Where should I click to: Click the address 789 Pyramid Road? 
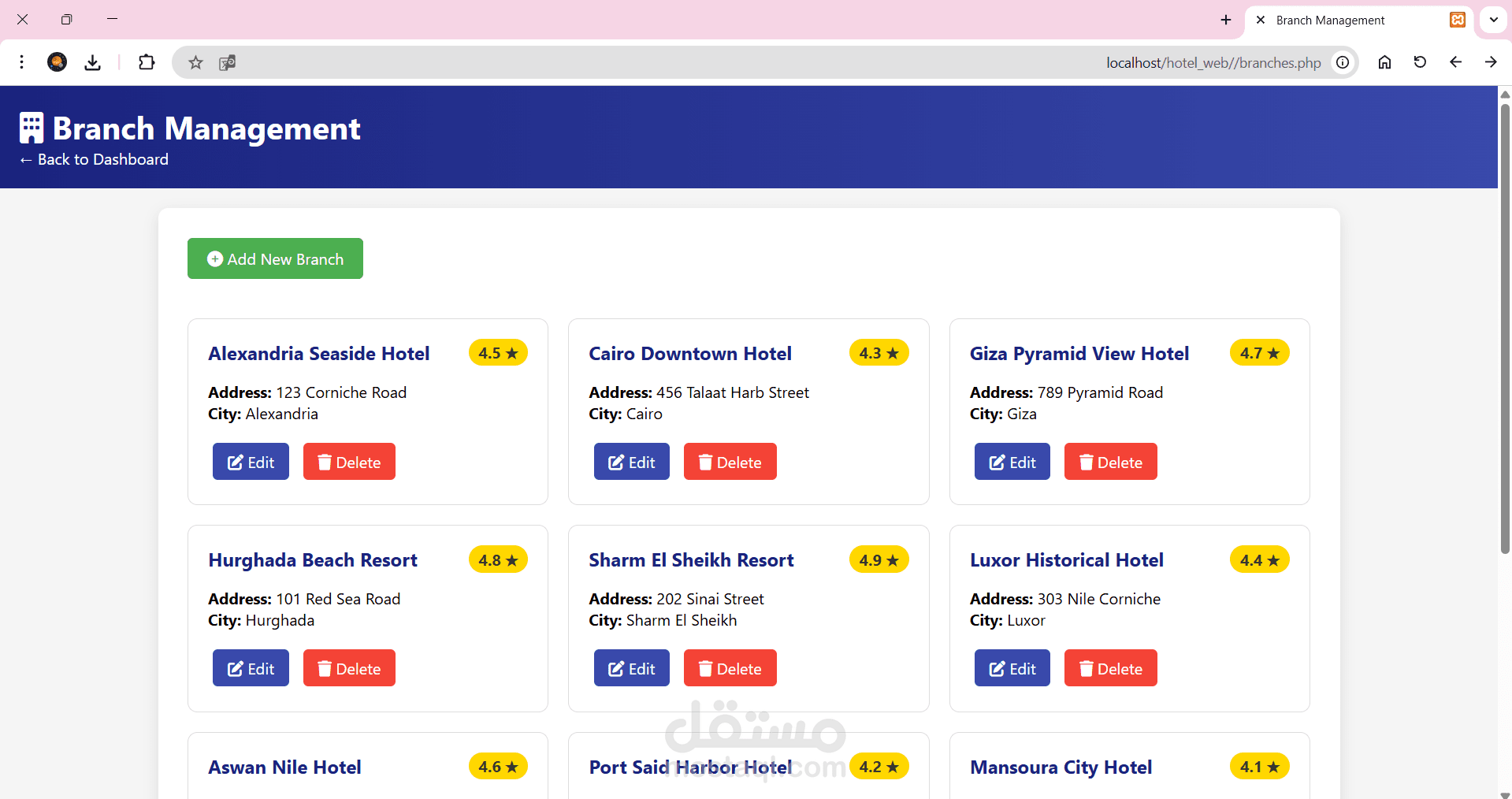1100,392
